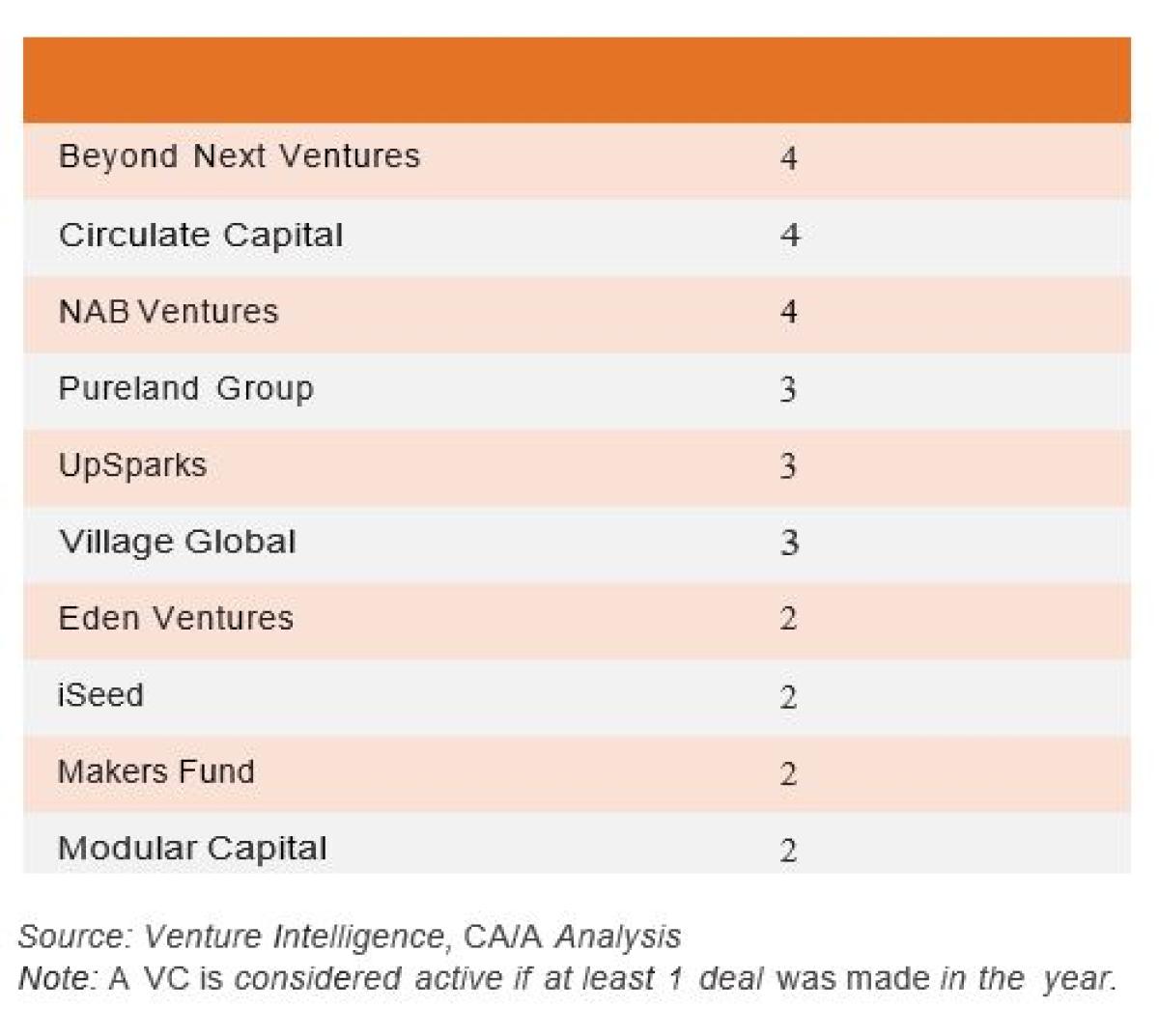
Task: Click the deal count for Beyond Next Ventures
Action: point(789,157)
